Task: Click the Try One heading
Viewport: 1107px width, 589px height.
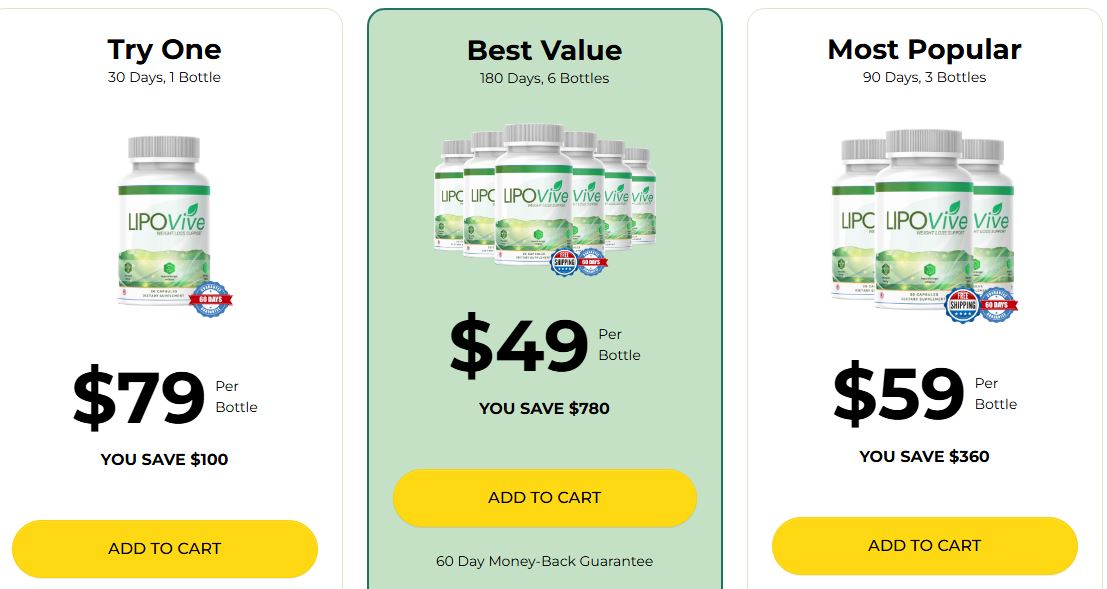Action: [165, 49]
